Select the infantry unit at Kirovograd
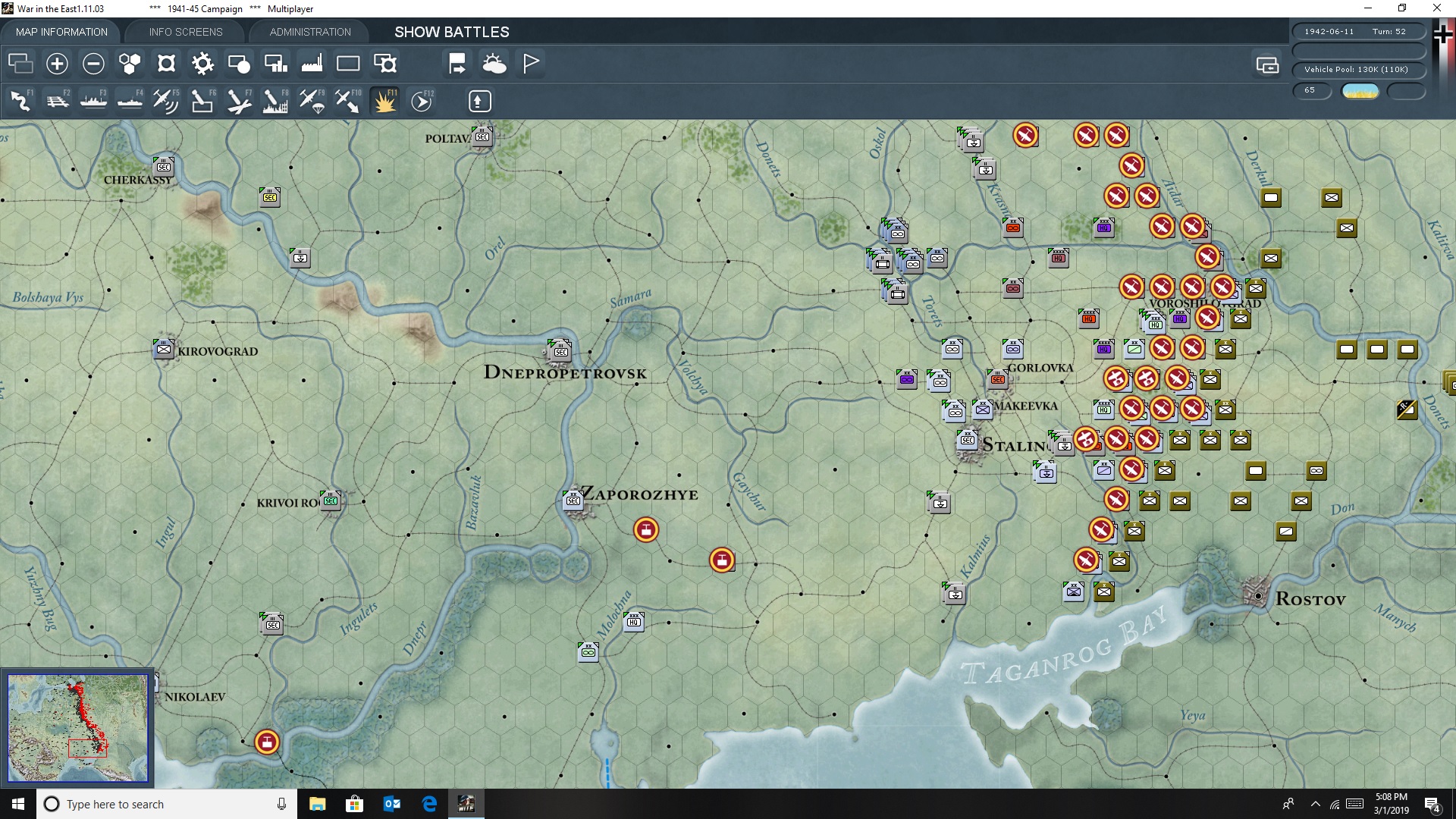The width and height of the screenshot is (1456, 819). coord(164,349)
